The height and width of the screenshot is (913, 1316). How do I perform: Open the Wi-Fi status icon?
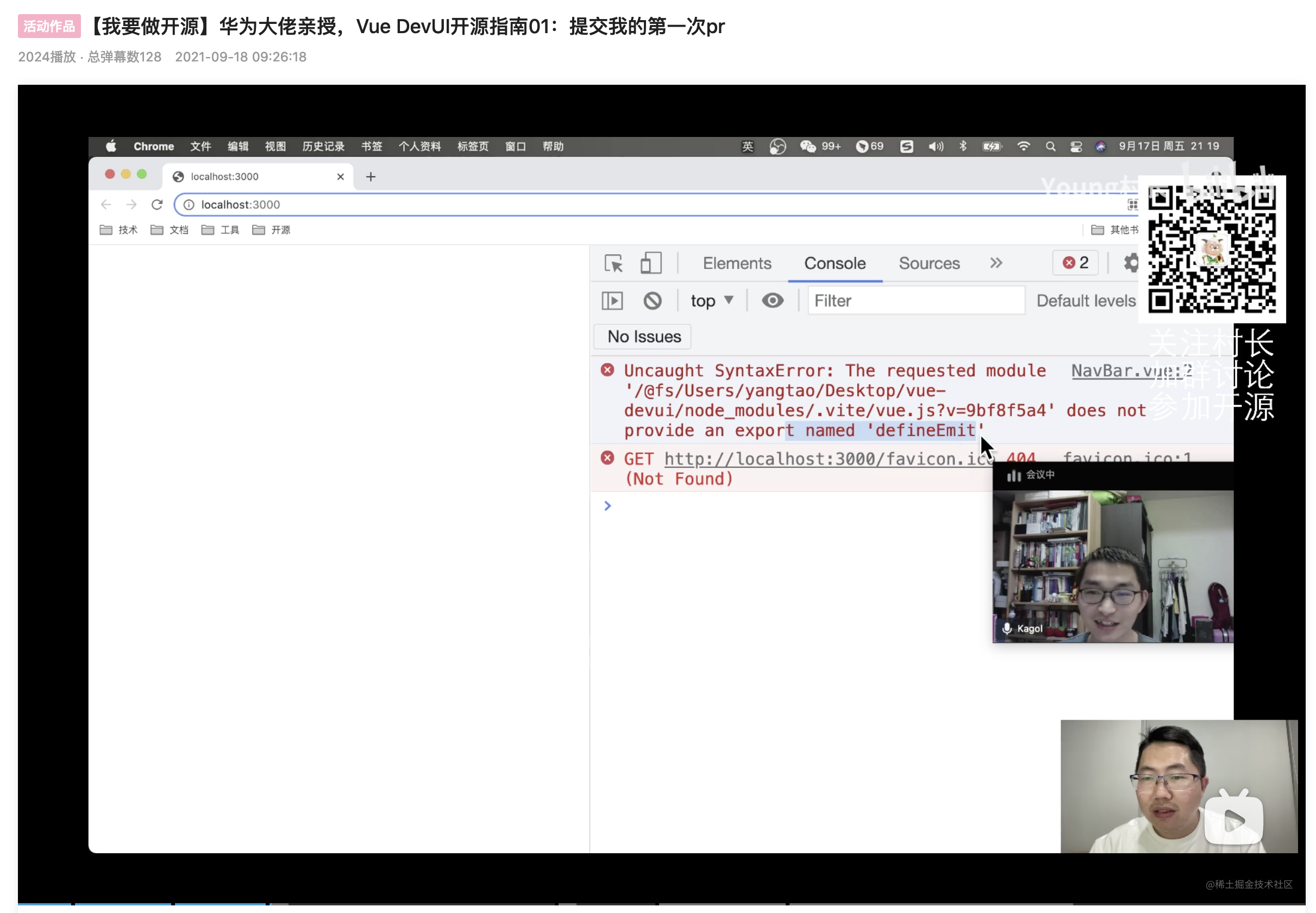click(1023, 146)
